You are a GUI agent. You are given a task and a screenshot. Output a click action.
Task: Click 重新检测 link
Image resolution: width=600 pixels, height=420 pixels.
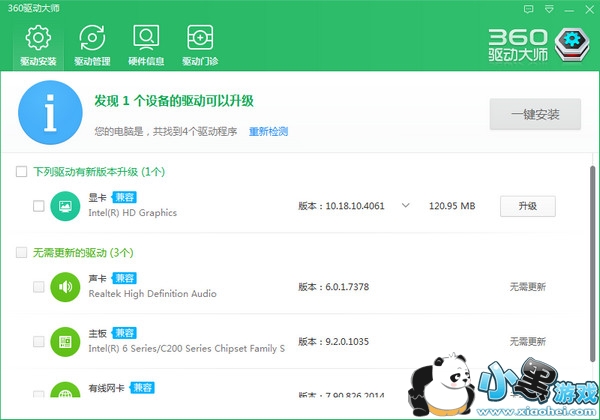(268, 132)
